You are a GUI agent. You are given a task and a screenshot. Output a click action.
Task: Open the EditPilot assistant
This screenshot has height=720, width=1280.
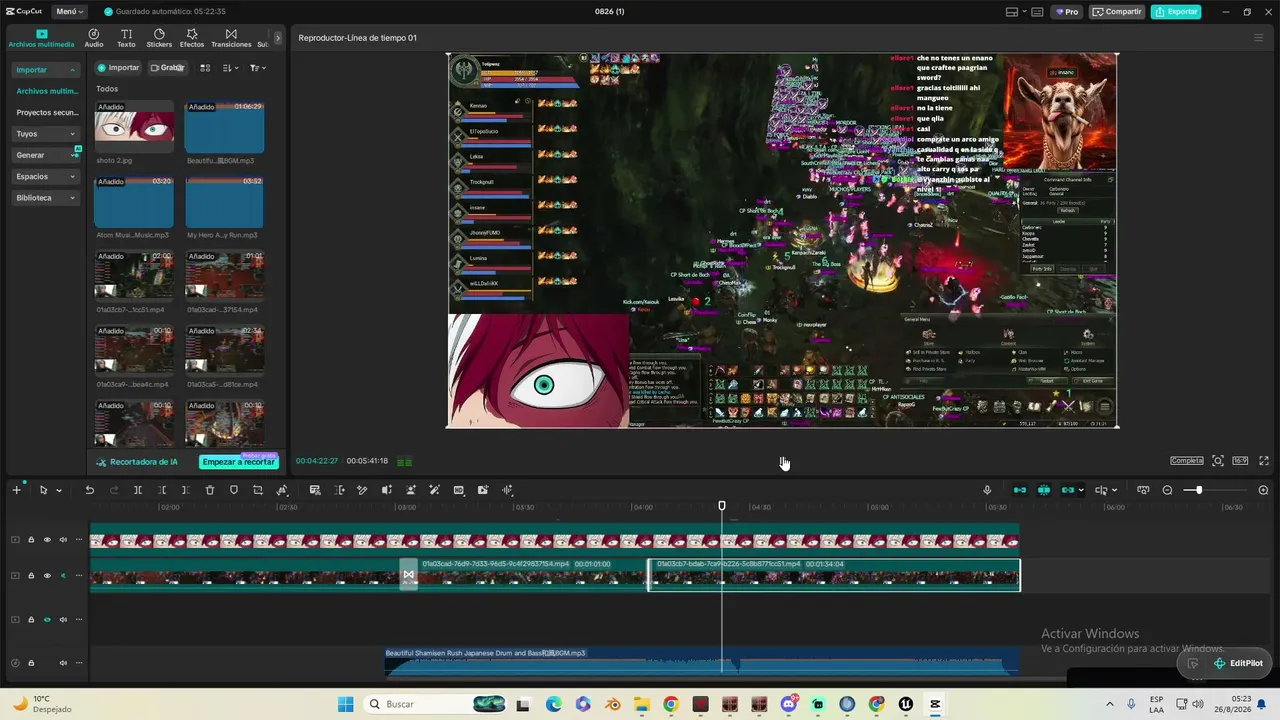coord(1238,663)
